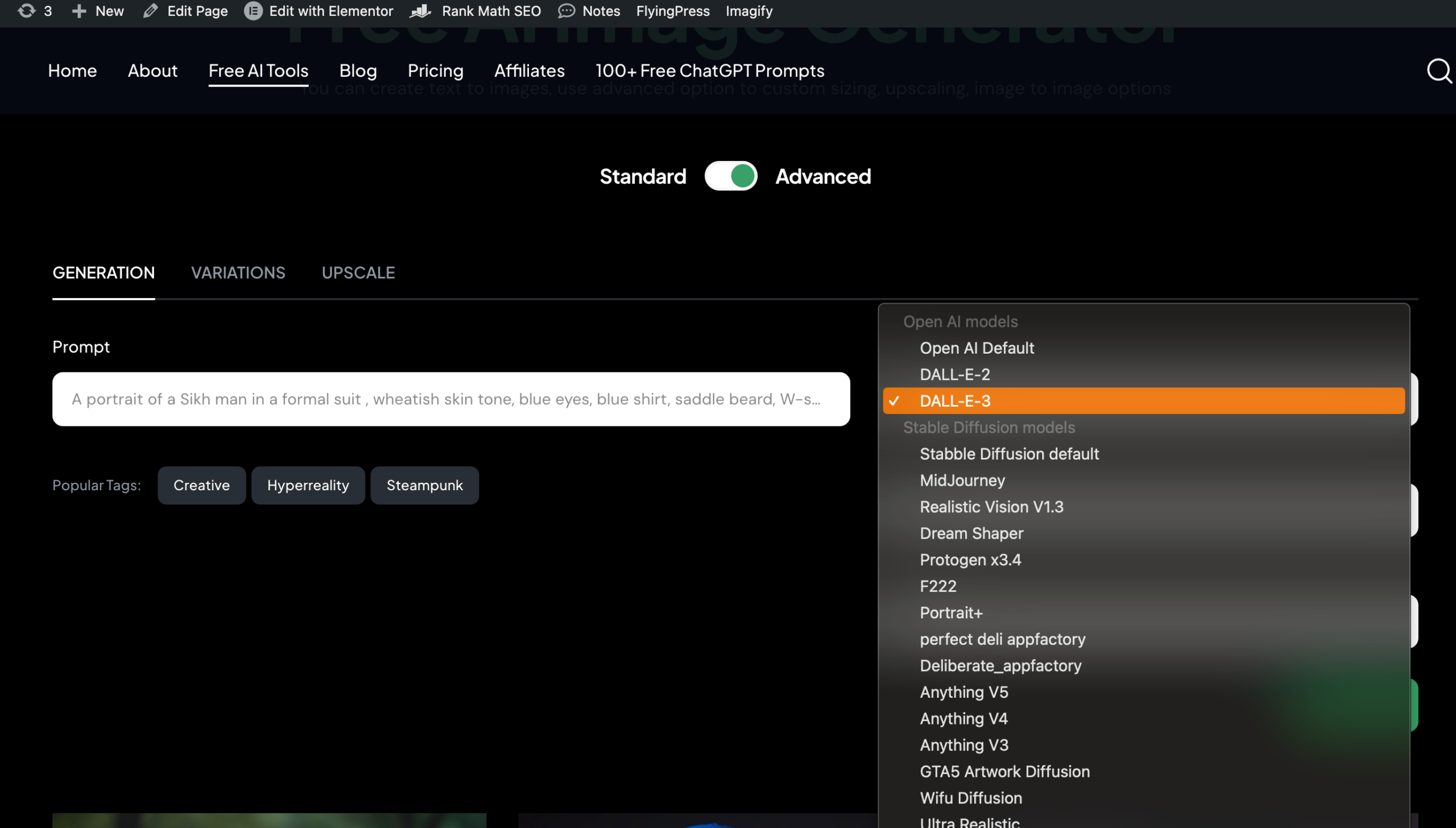Screen dimensions: 1456x828
Task: Click the Hyperreality tag button
Action: 308,486
